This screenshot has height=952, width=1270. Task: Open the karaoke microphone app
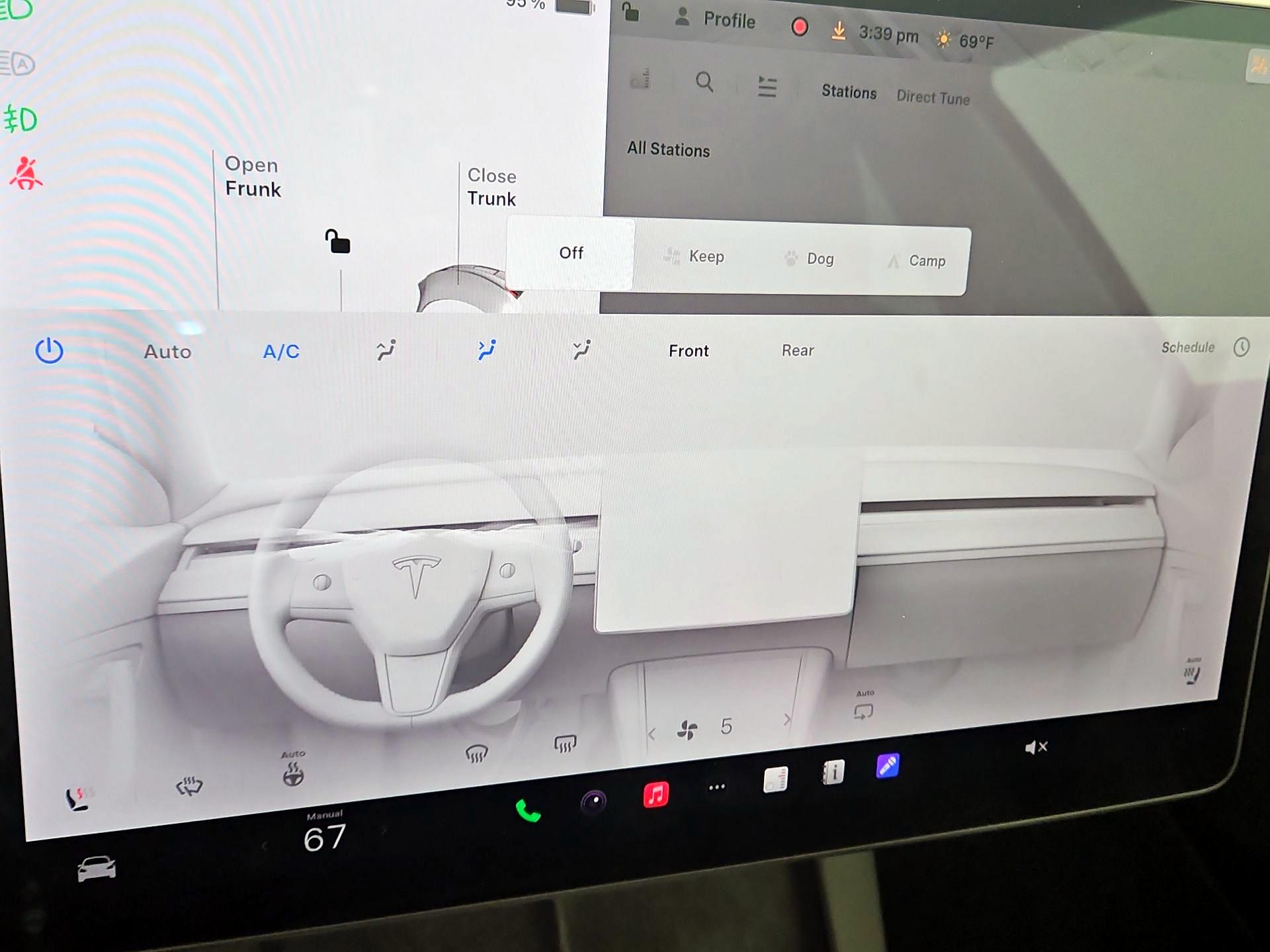[887, 766]
